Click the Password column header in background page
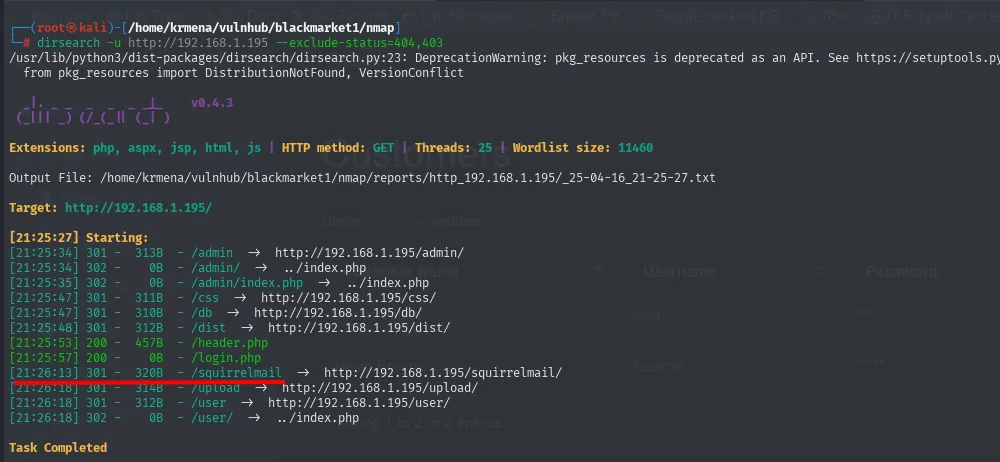Image resolution: width=1000 pixels, height=462 pixels. tap(902, 271)
